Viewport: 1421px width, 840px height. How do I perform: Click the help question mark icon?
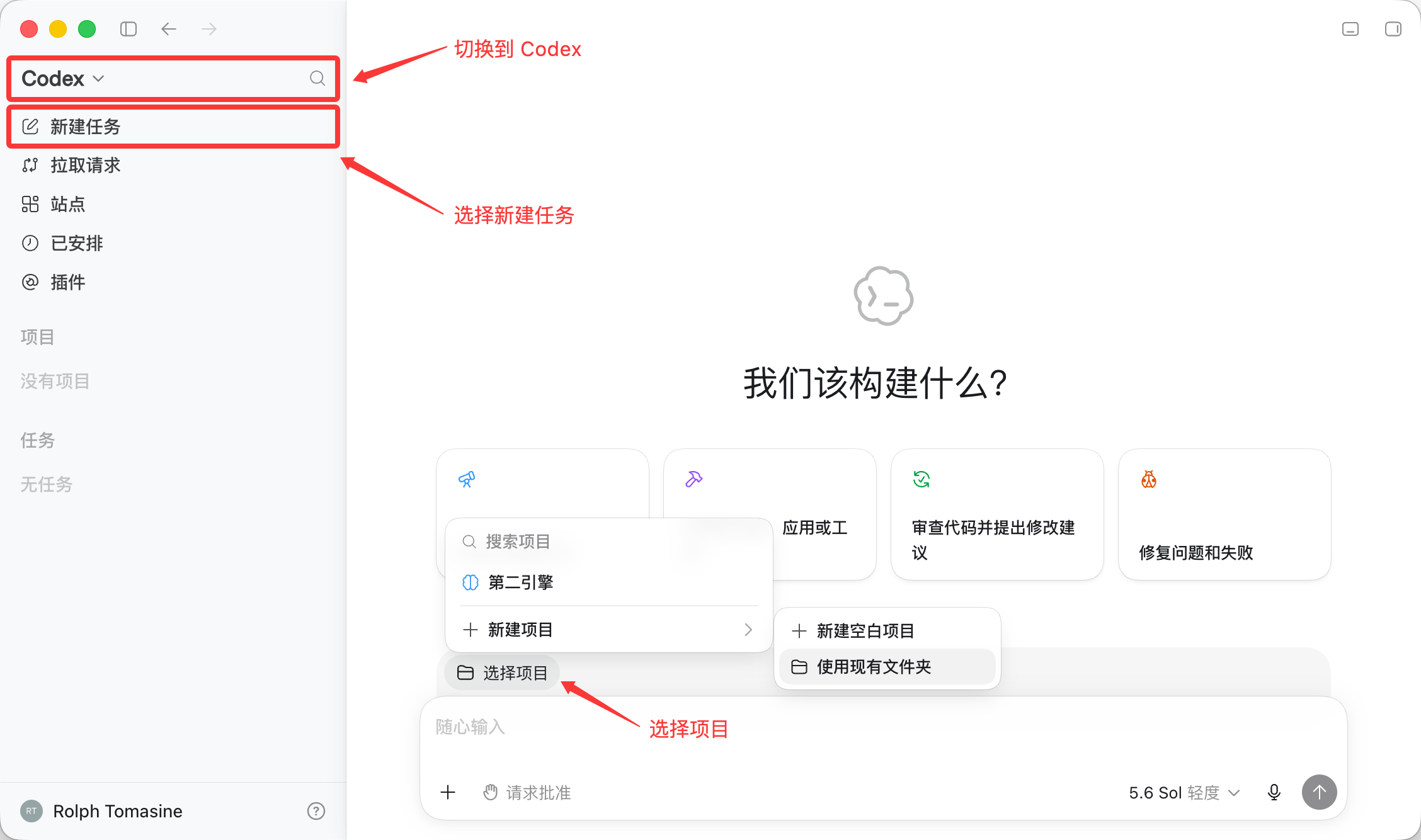coord(316,811)
